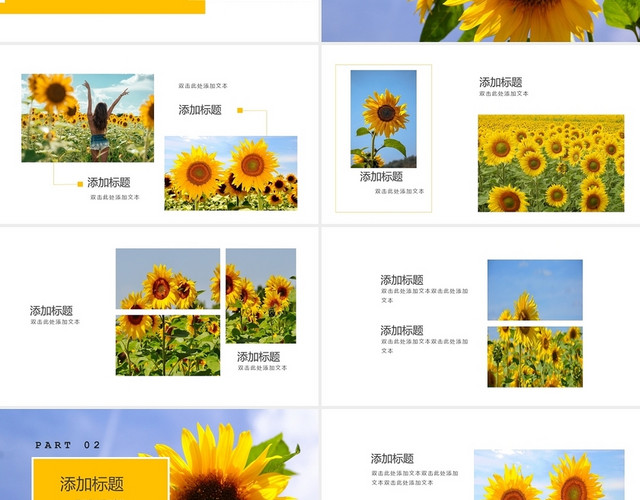Select the tall single sunflower portrait photo

(x=383, y=119)
